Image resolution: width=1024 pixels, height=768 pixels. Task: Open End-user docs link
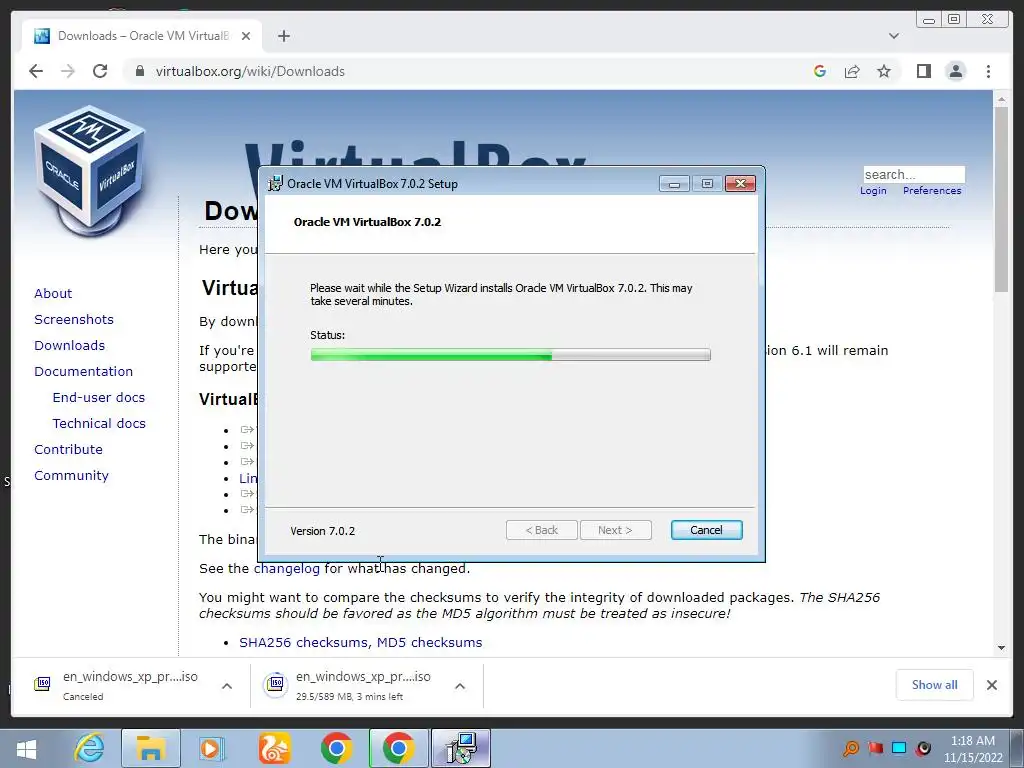99,398
